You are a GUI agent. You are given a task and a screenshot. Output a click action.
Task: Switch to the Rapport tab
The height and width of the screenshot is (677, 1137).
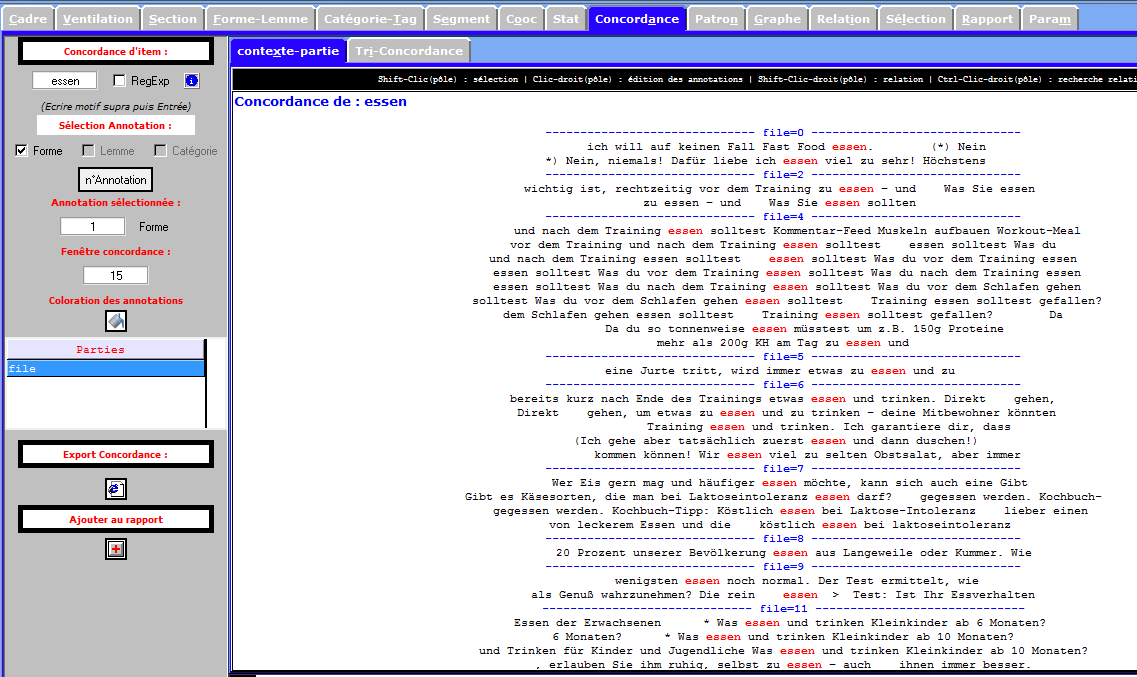[988, 19]
